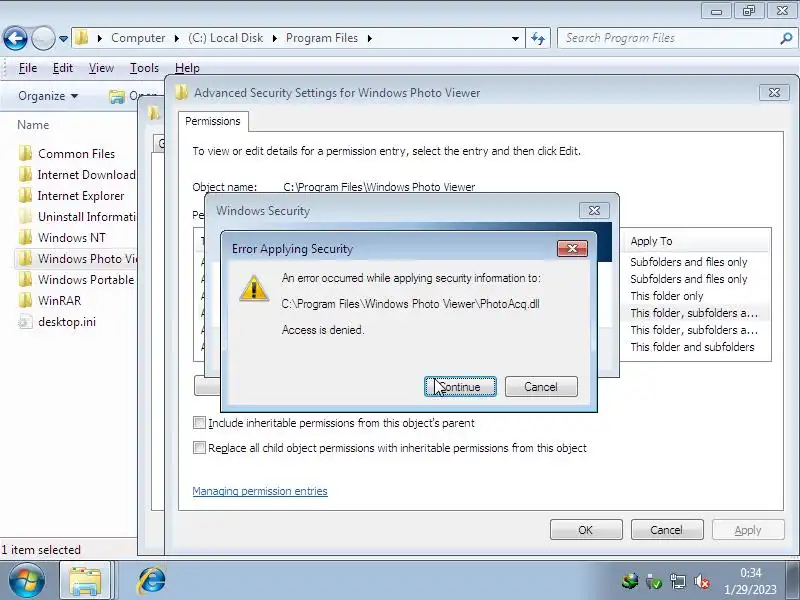
Task: Open the File menu in Explorer
Action: pyautogui.click(x=28, y=68)
